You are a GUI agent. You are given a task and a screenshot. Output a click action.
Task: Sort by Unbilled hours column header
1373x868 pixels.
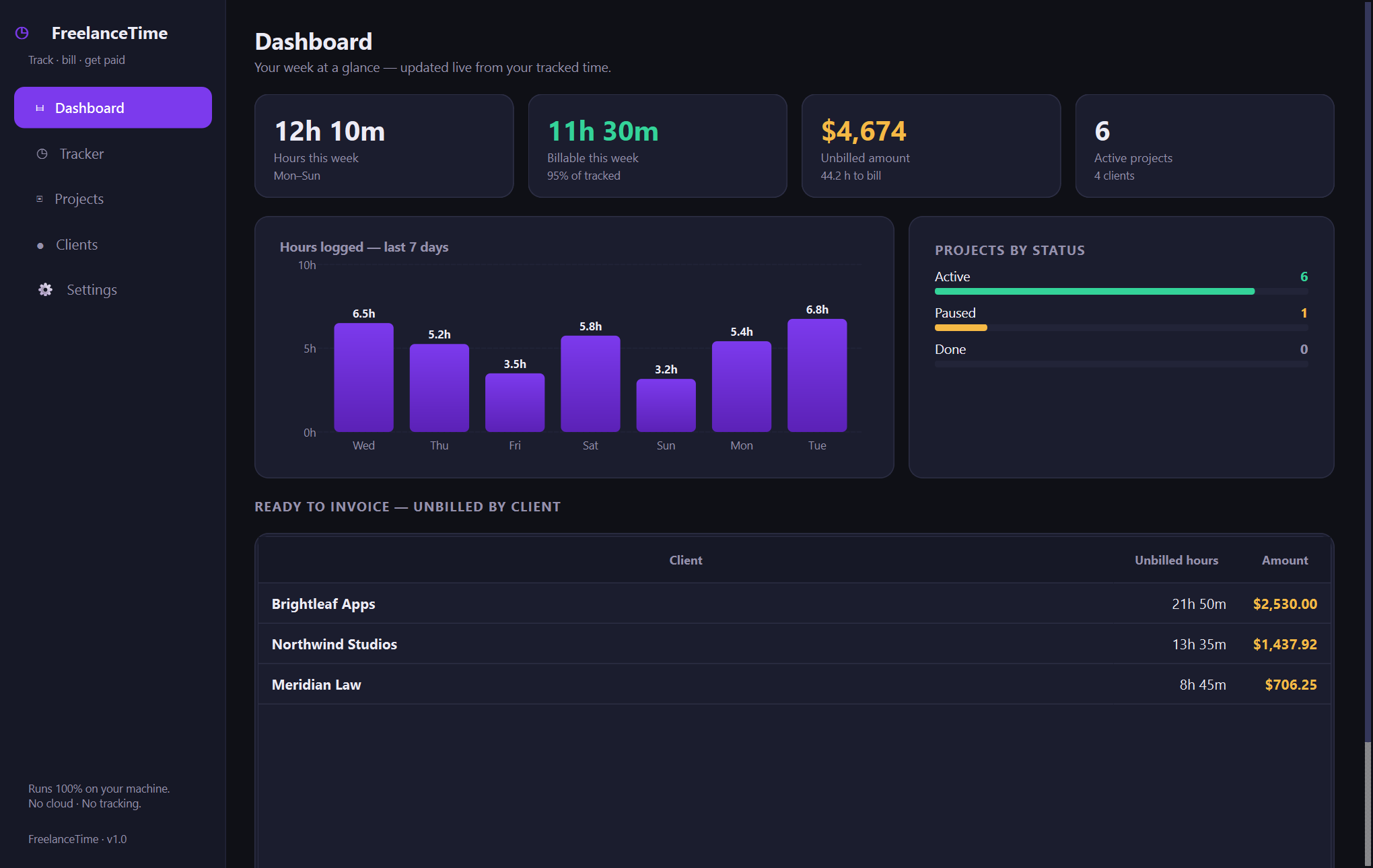[1176, 560]
